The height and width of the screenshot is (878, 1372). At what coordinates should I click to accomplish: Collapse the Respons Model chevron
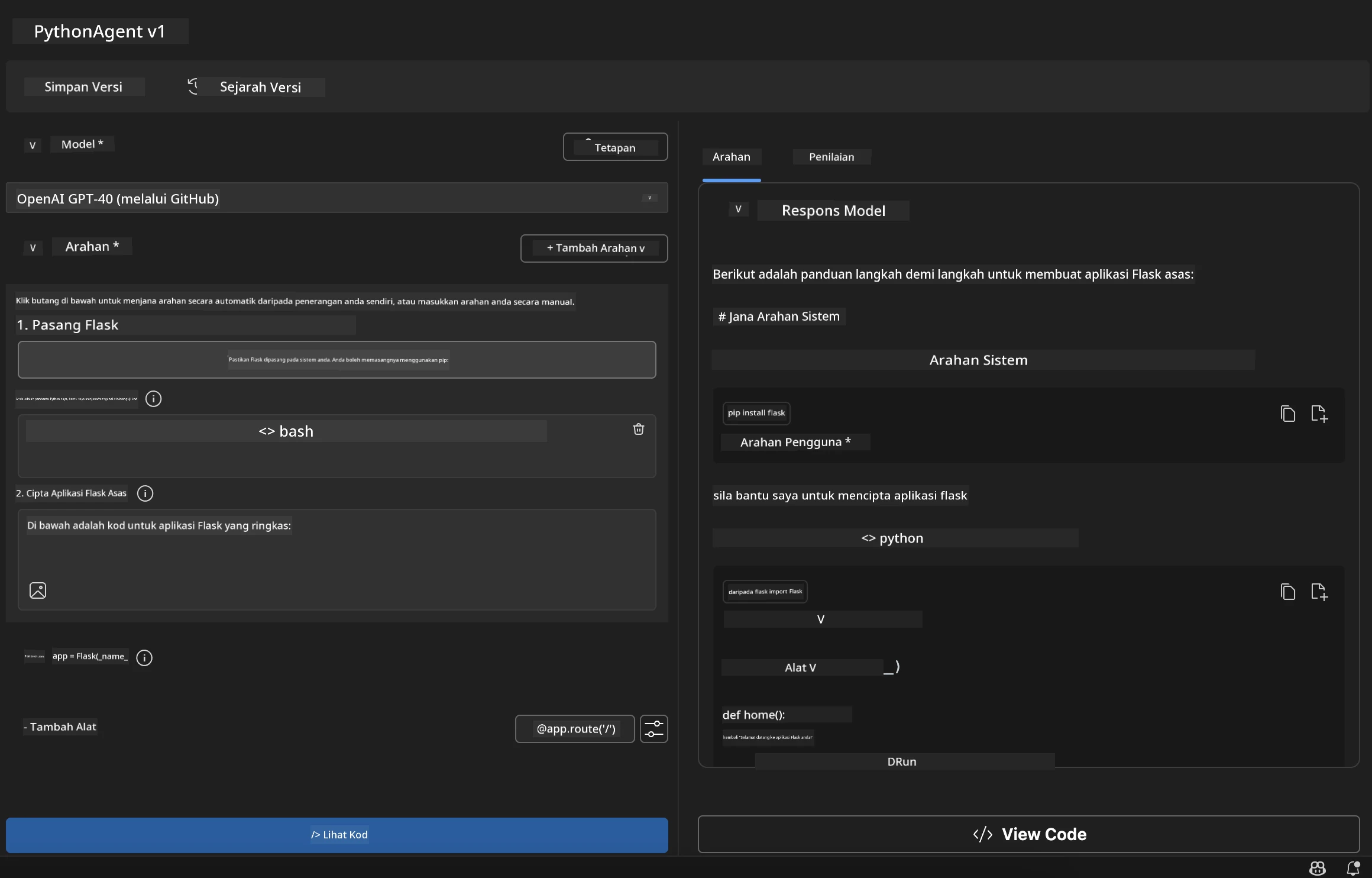coord(738,209)
